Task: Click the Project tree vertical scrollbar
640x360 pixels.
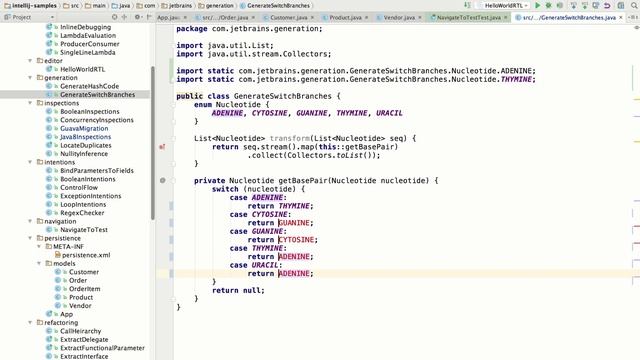Action: click(153, 143)
